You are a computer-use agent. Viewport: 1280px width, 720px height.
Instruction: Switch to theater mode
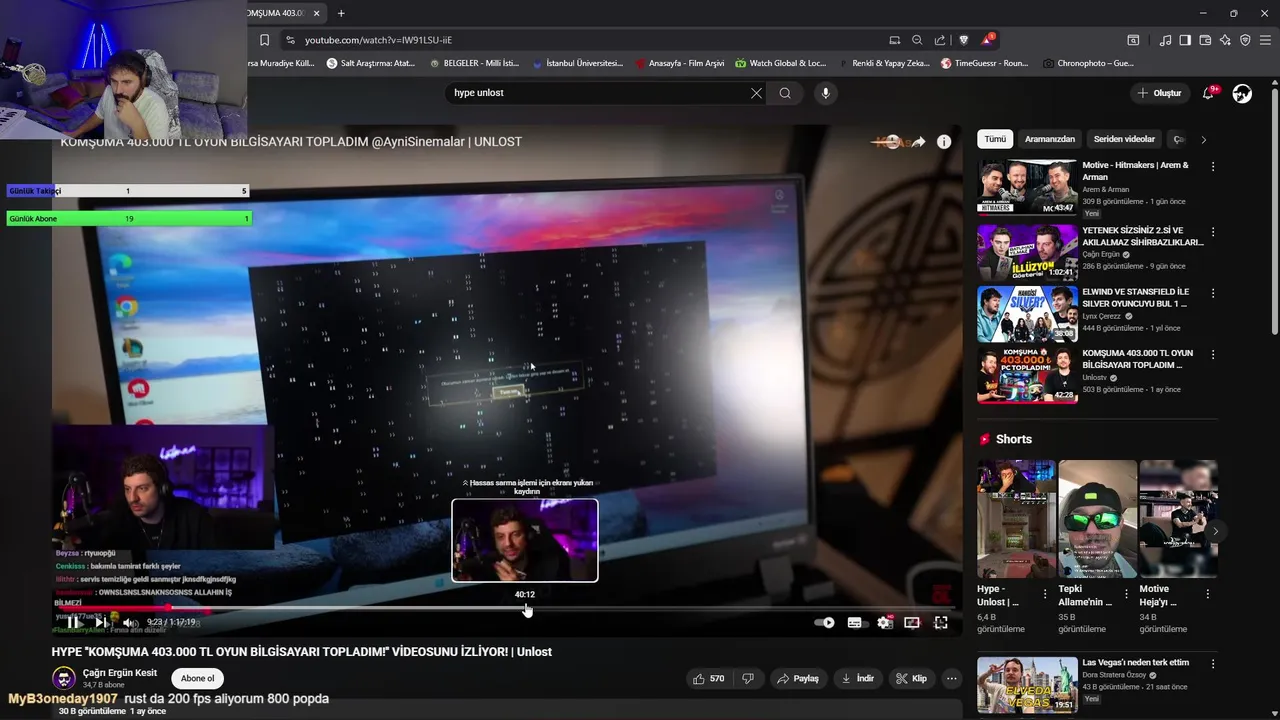(x=912, y=622)
